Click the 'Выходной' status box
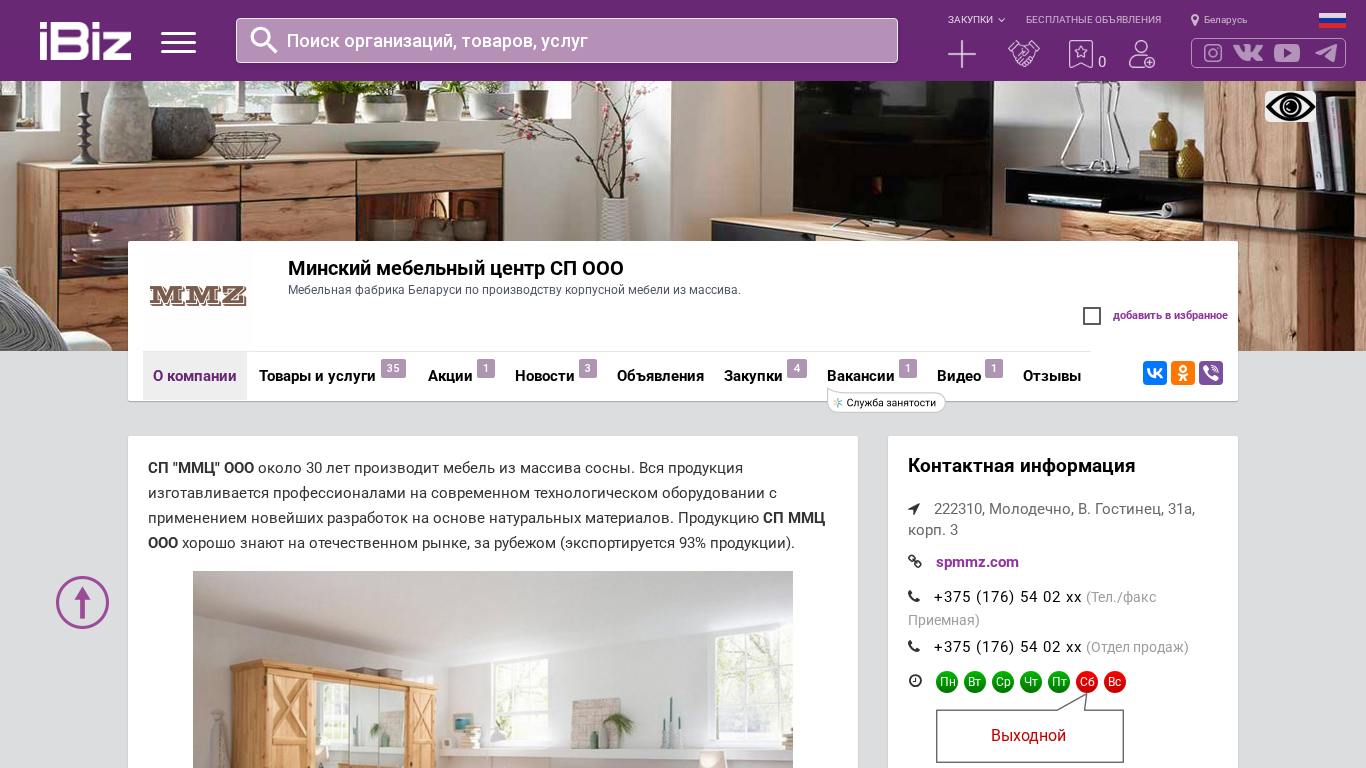 pos(1029,736)
